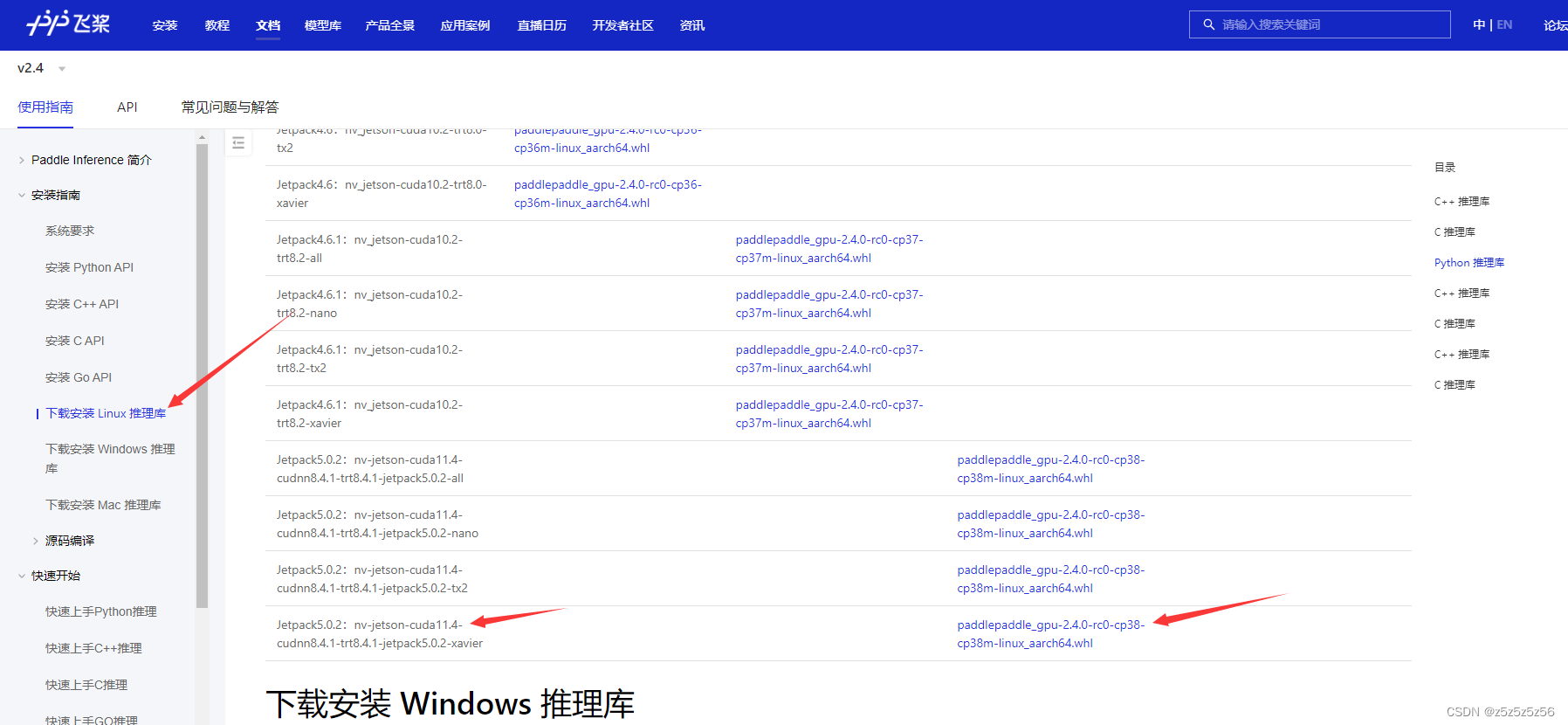Download cp38 whl for jetpack5.0.2-xavier
This screenshot has width=1568, height=725.
point(1051,634)
